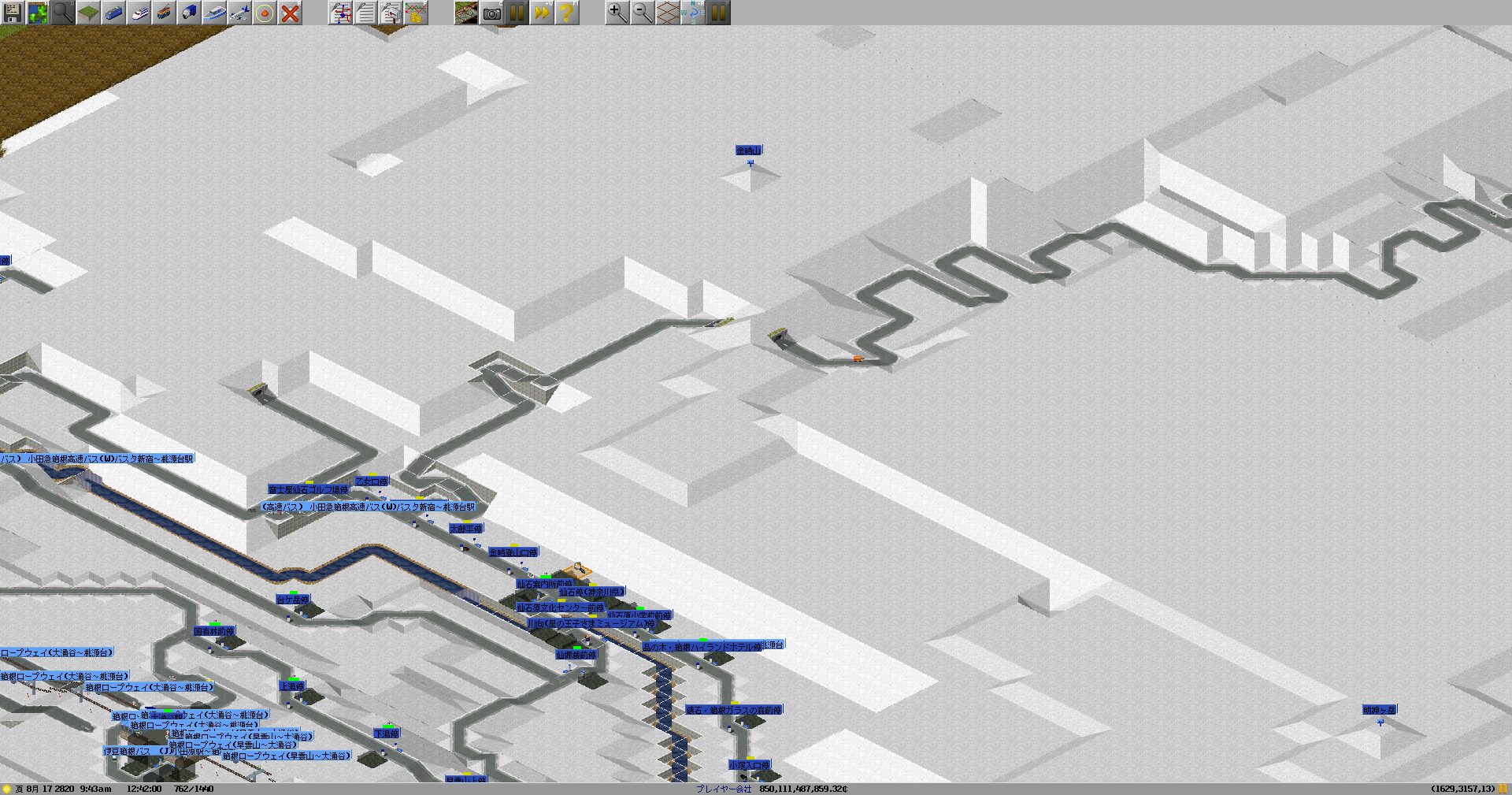This screenshot has width=1512, height=795.
Task: Open the special construction tools
Action: click(265, 13)
